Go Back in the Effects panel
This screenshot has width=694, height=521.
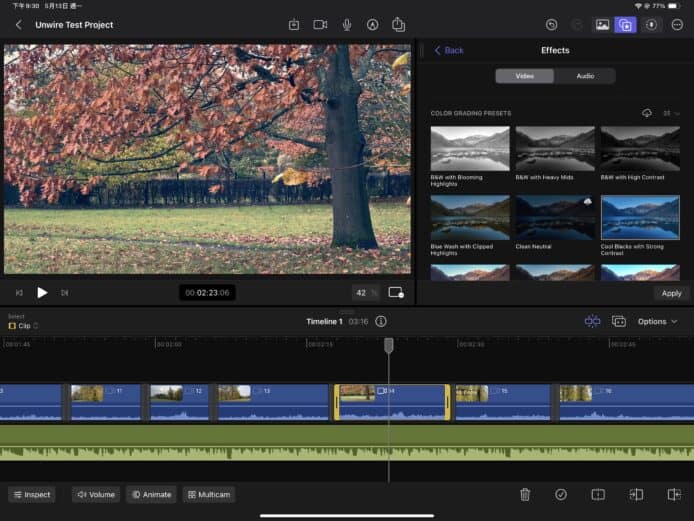coord(449,50)
